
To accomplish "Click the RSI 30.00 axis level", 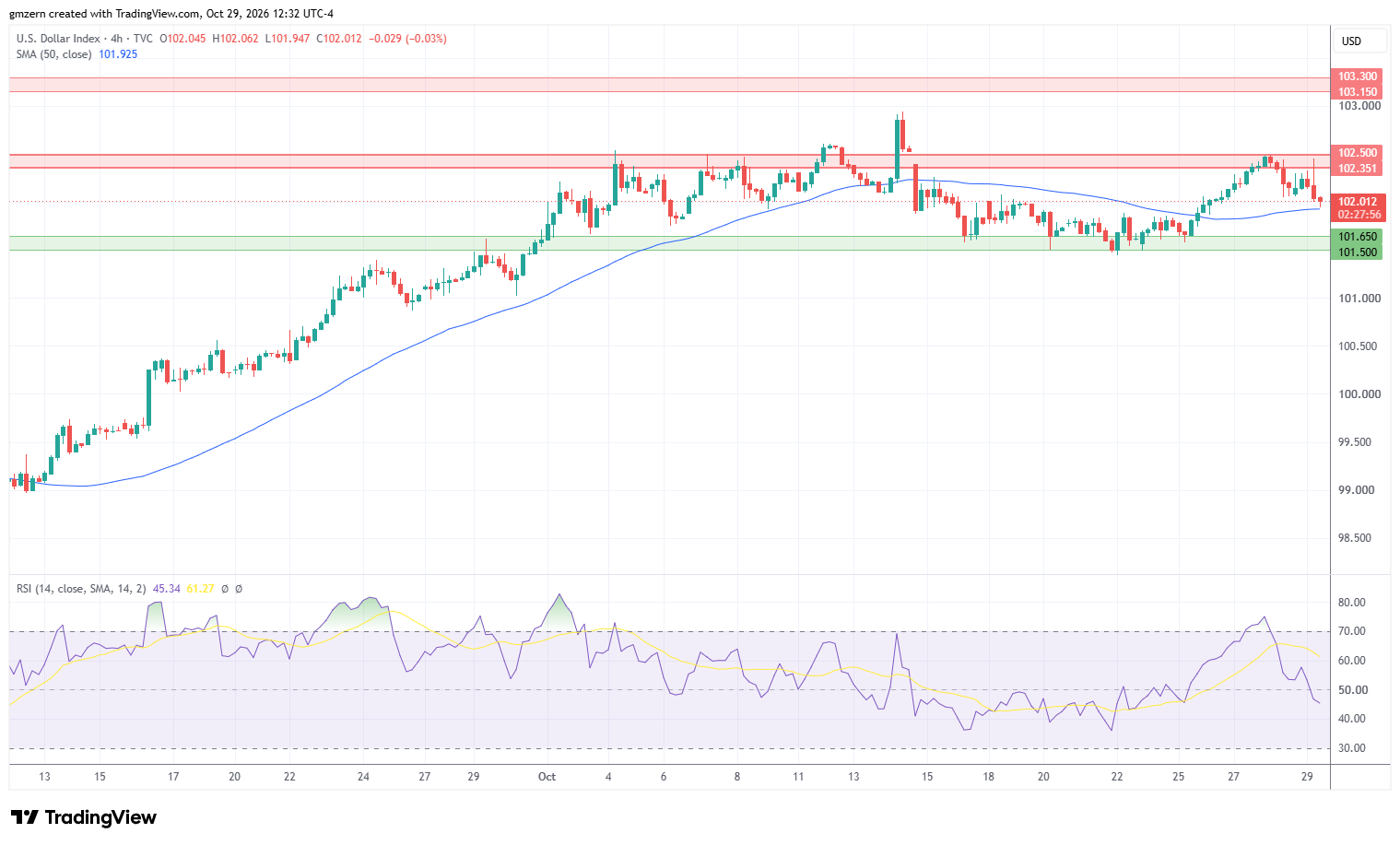I will [1352, 748].
